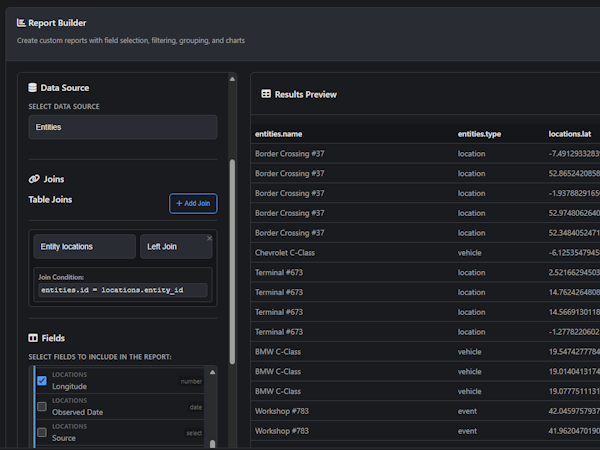Click the Table Joins heading

pyautogui.click(x=50, y=199)
